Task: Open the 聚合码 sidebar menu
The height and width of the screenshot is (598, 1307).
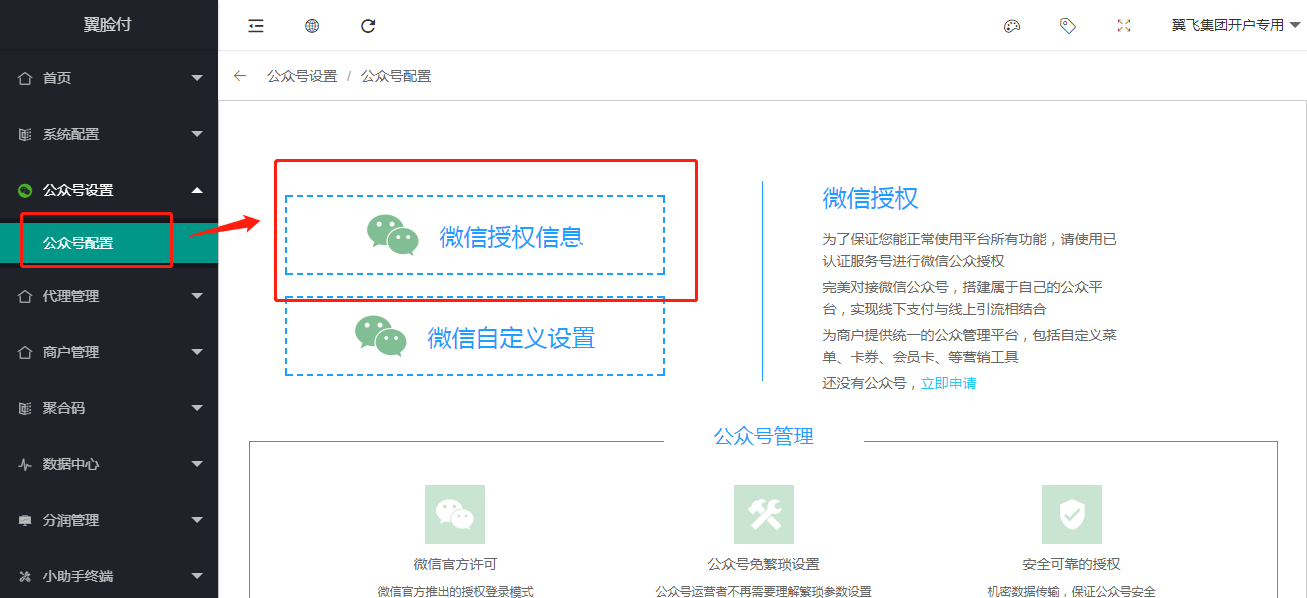Action: tap(109, 408)
